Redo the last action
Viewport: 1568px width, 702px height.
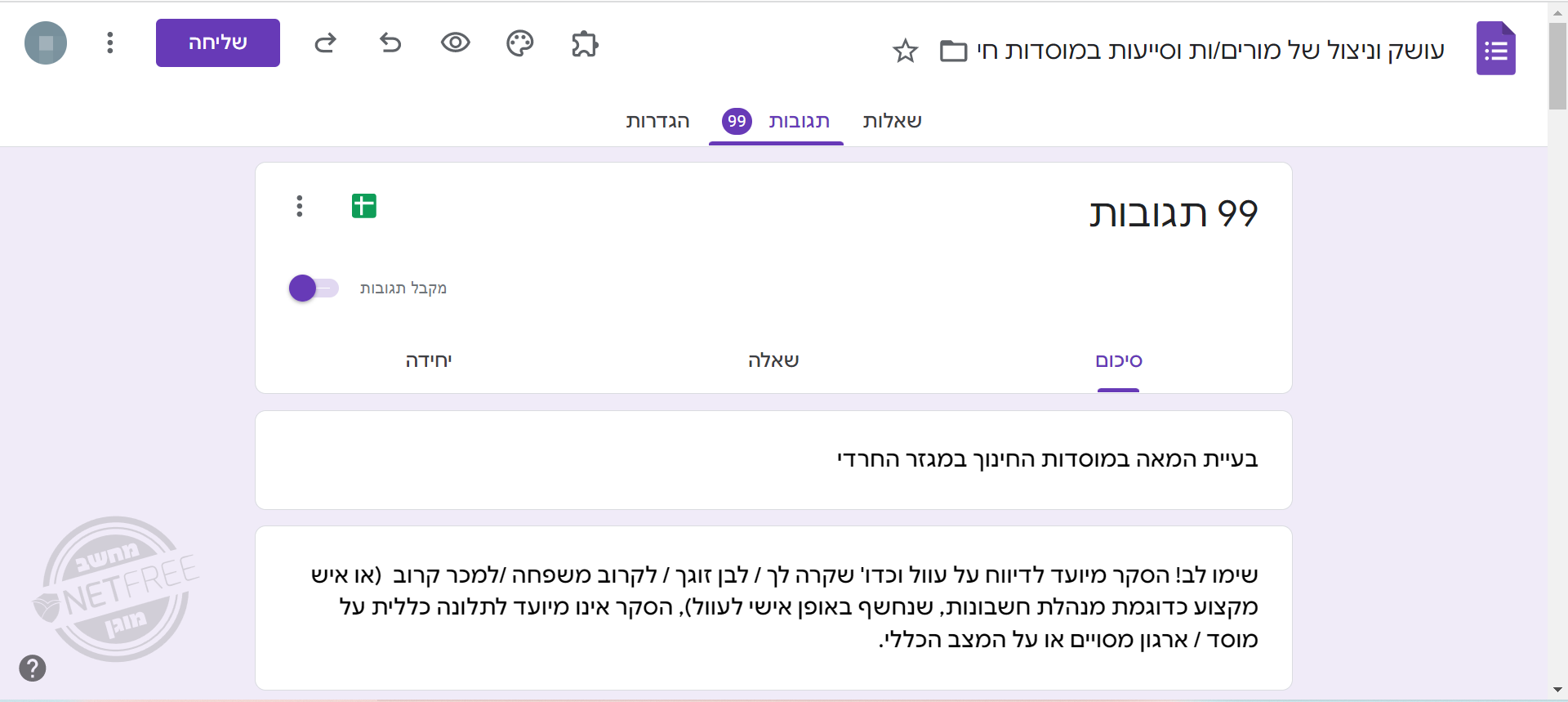point(326,42)
